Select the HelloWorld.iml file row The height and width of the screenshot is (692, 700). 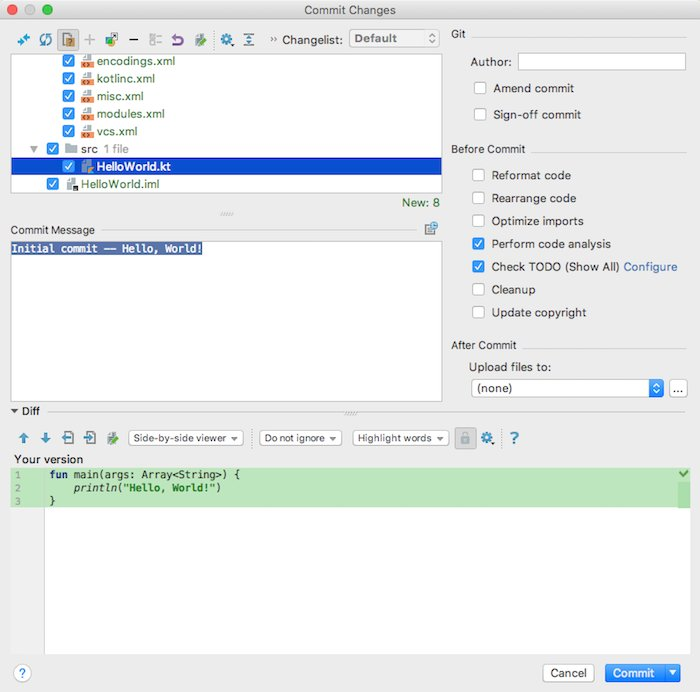[226, 184]
